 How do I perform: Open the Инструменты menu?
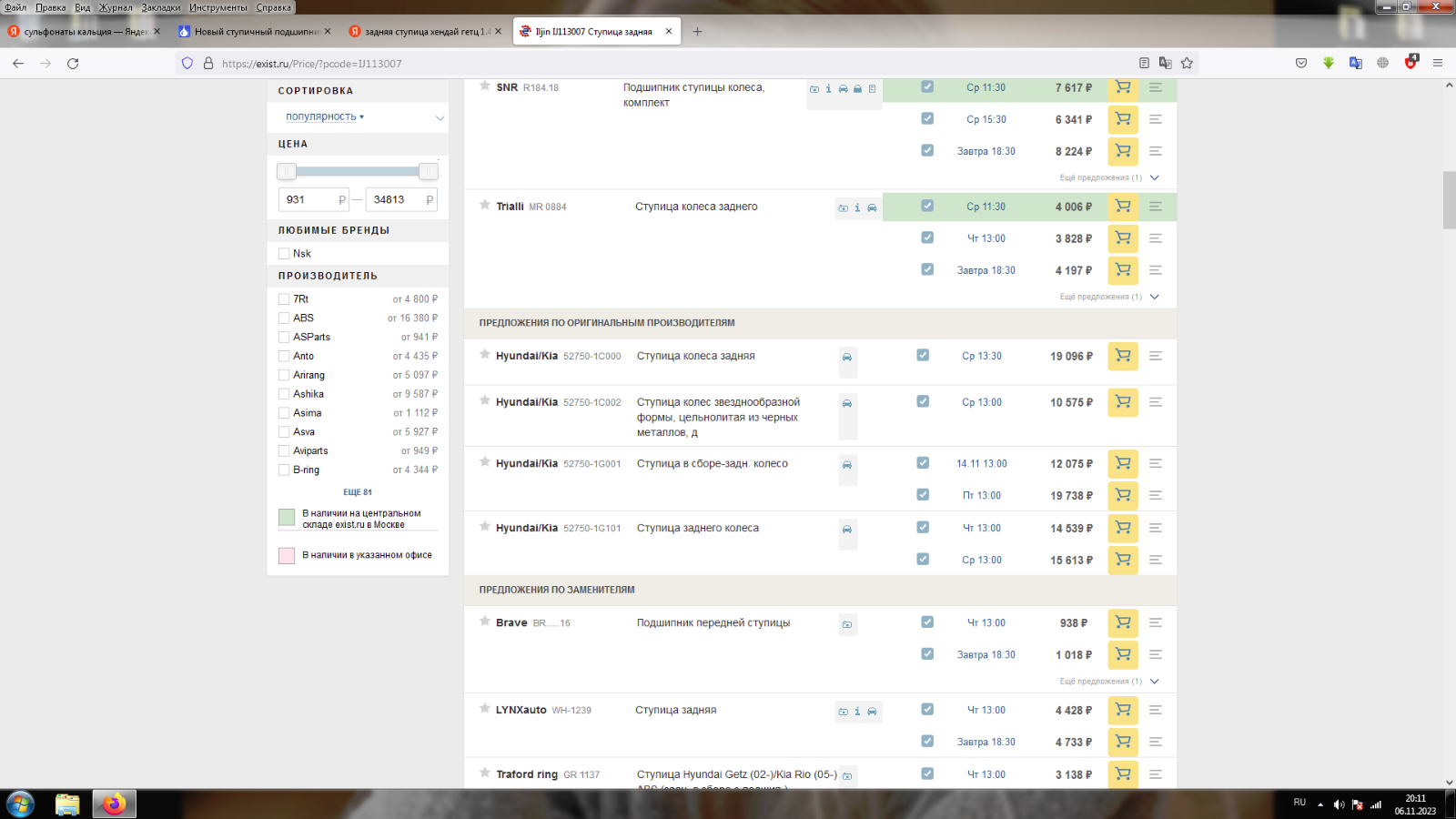click(218, 7)
